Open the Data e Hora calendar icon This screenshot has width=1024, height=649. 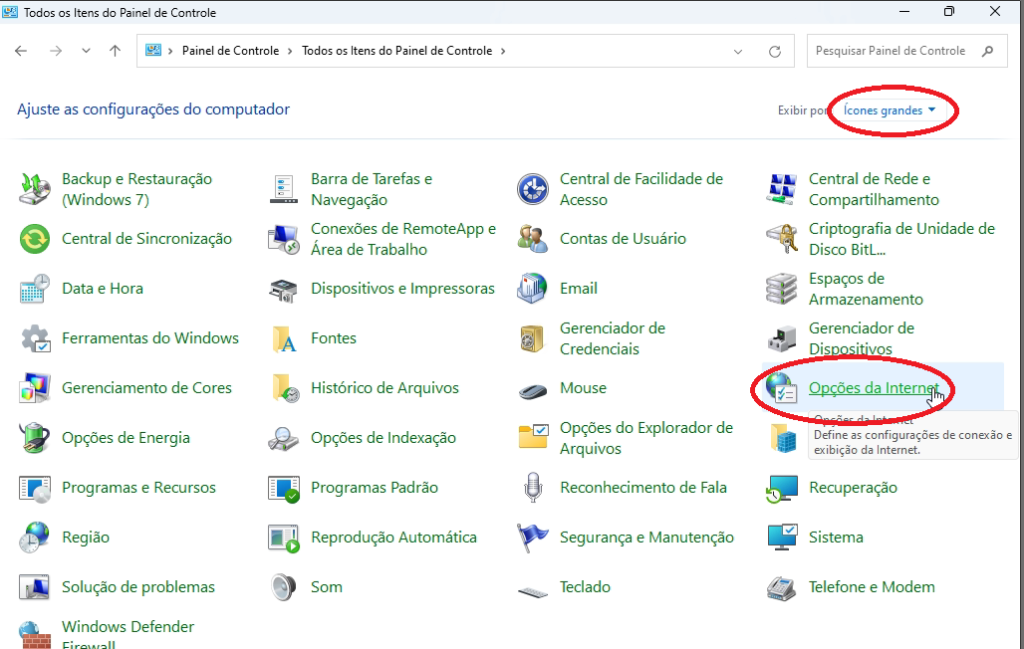tap(35, 289)
